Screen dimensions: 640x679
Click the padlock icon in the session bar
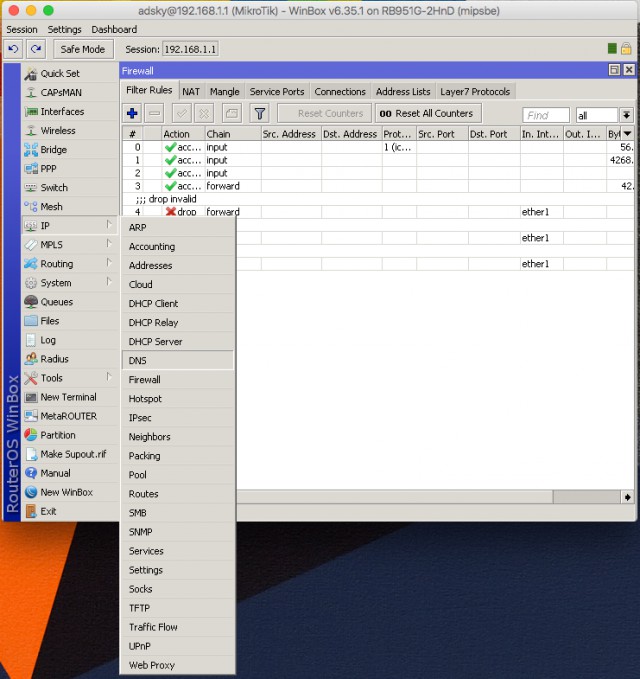tap(626, 48)
